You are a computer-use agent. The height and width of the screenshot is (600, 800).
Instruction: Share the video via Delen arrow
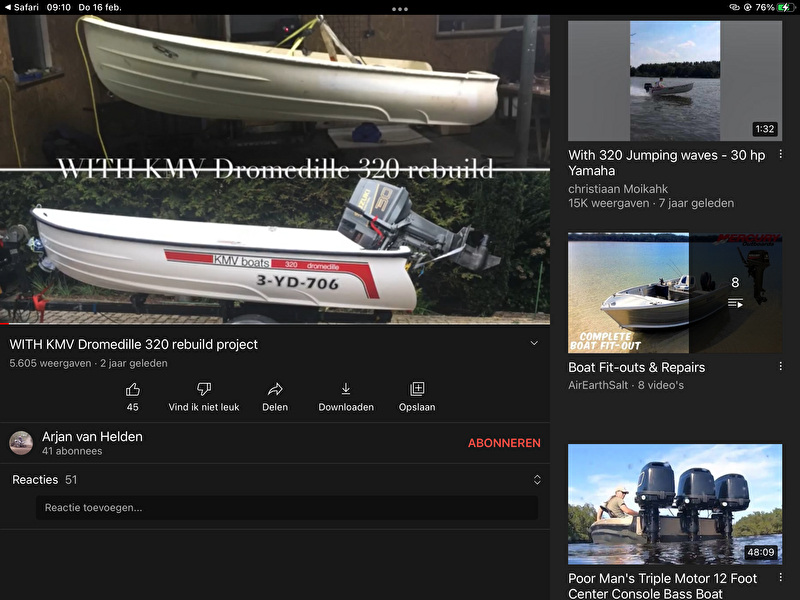coord(275,390)
